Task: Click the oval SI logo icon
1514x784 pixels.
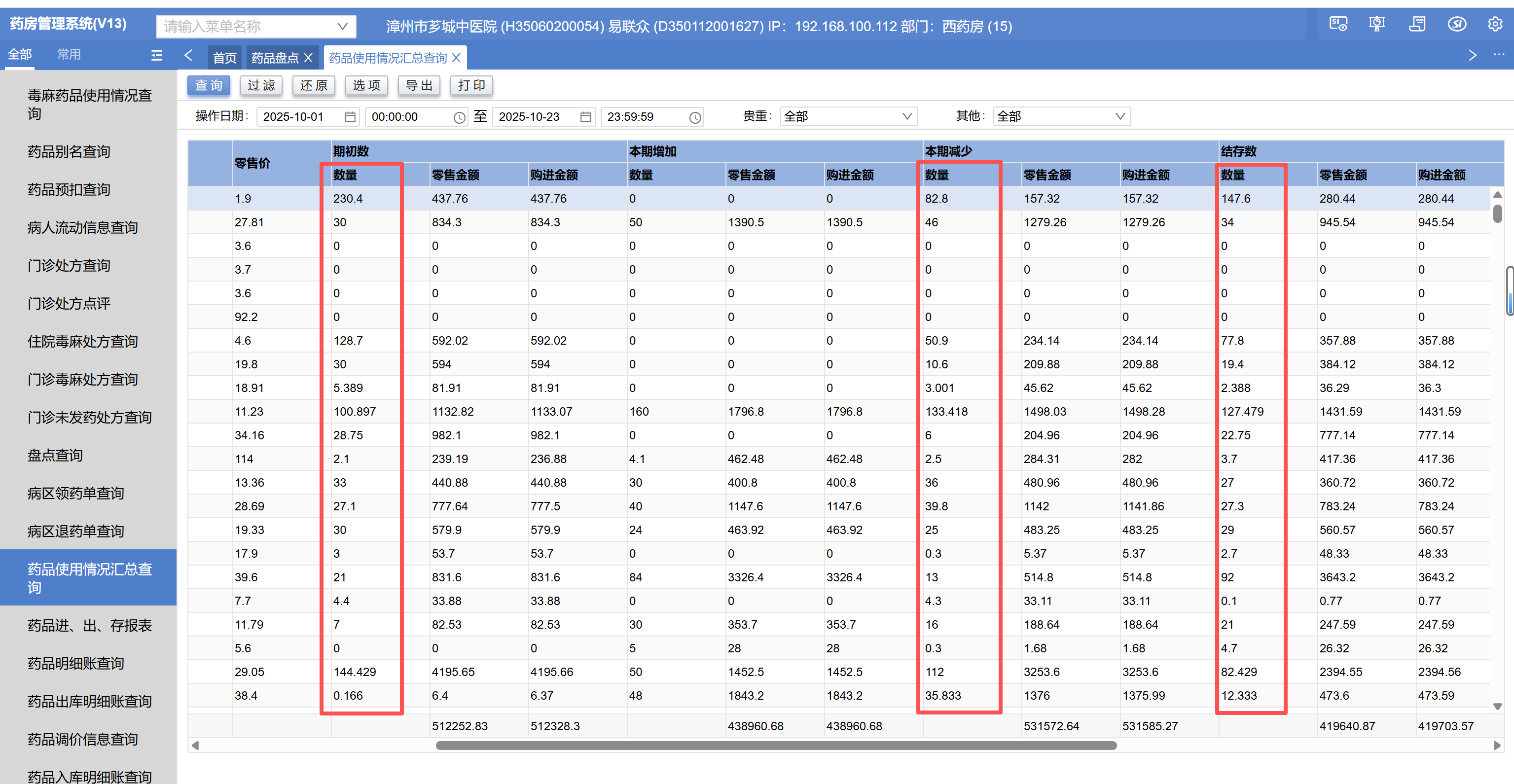Action: pyautogui.click(x=1456, y=24)
